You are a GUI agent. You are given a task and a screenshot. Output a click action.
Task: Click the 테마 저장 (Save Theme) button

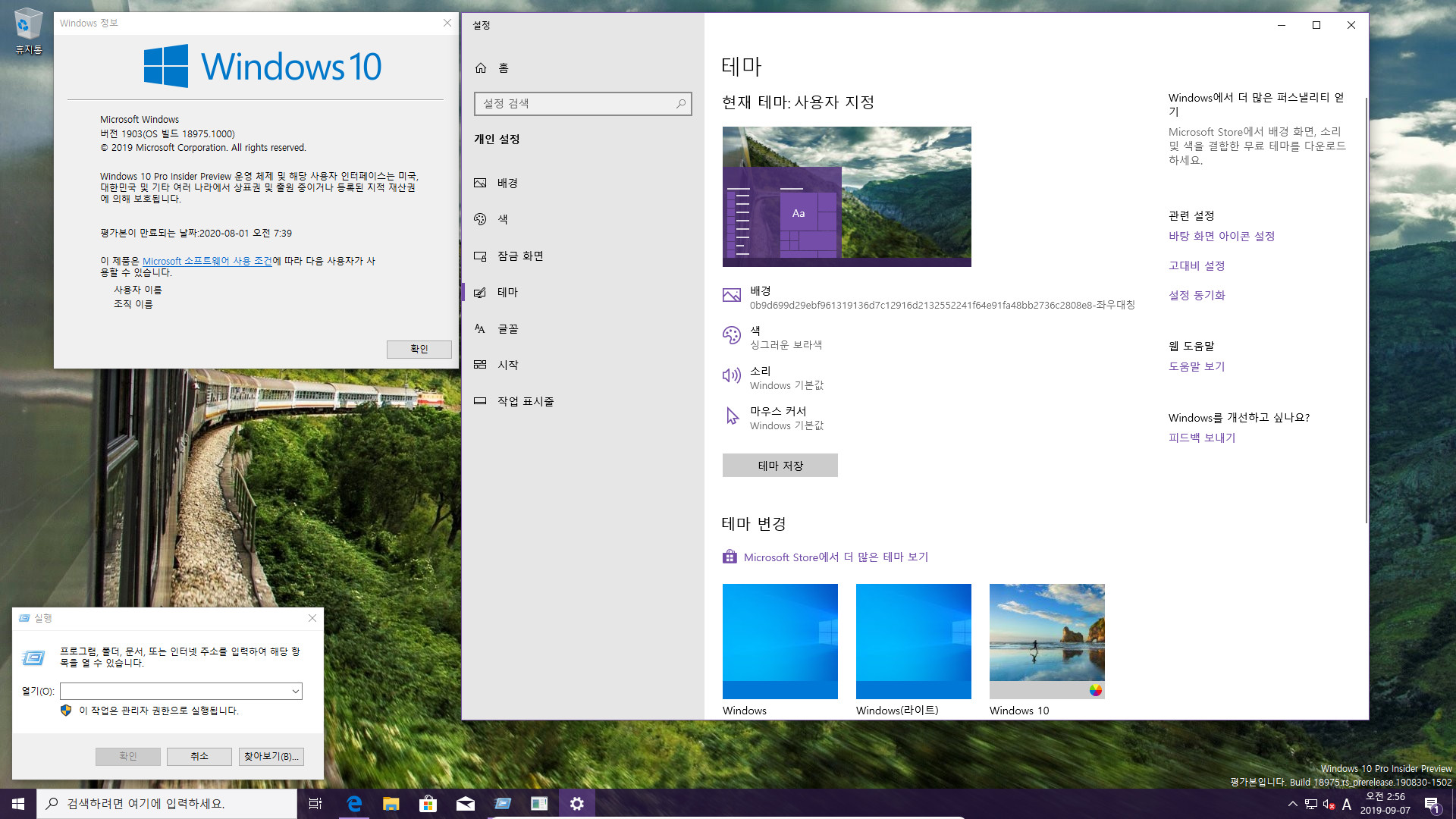pos(779,464)
